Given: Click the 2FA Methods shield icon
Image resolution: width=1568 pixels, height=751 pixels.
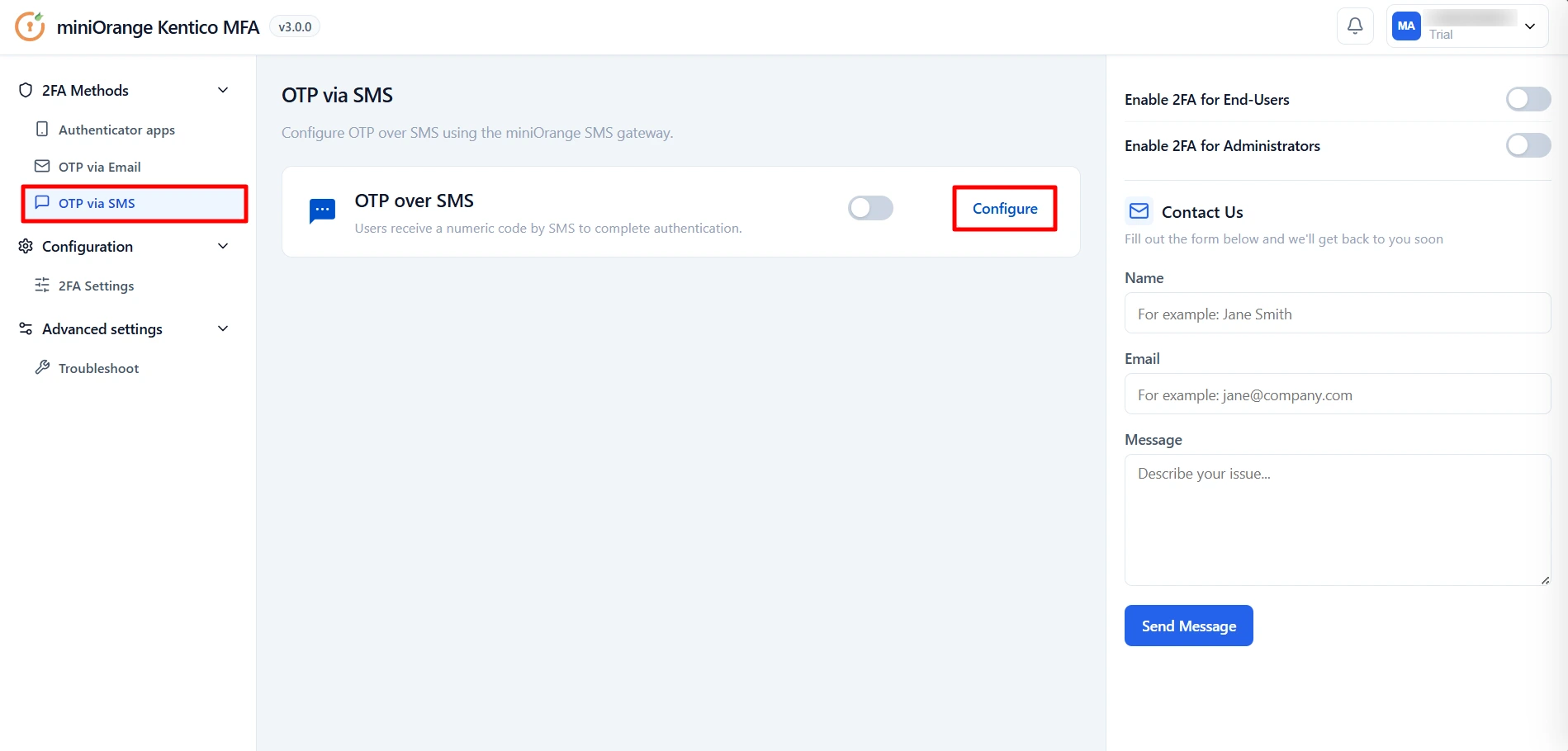Looking at the screenshot, I should coord(26,90).
